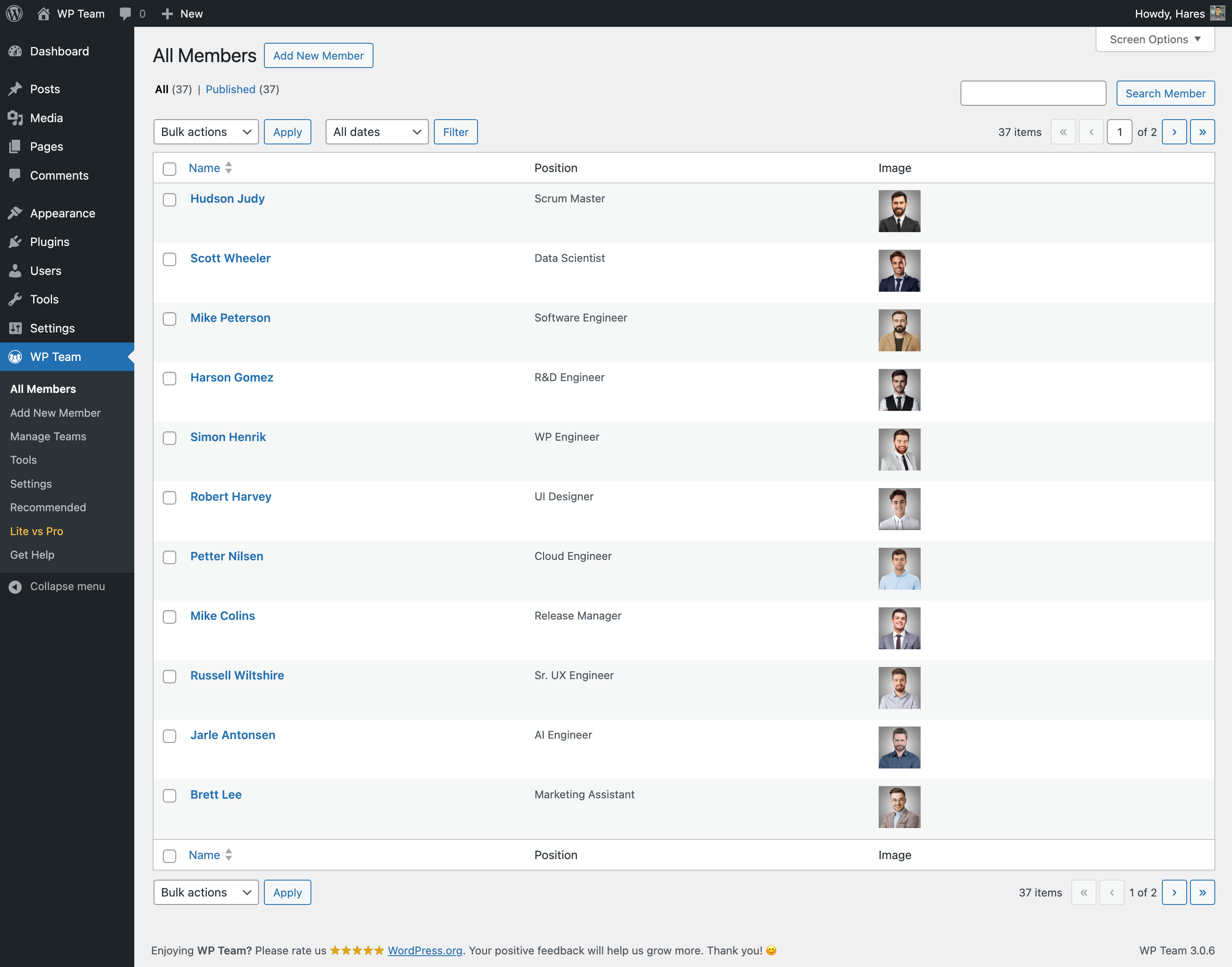Image resolution: width=1232 pixels, height=967 pixels.
Task: Click the Add New Member button
Action: pyautogui.click(x=318, y=55)
